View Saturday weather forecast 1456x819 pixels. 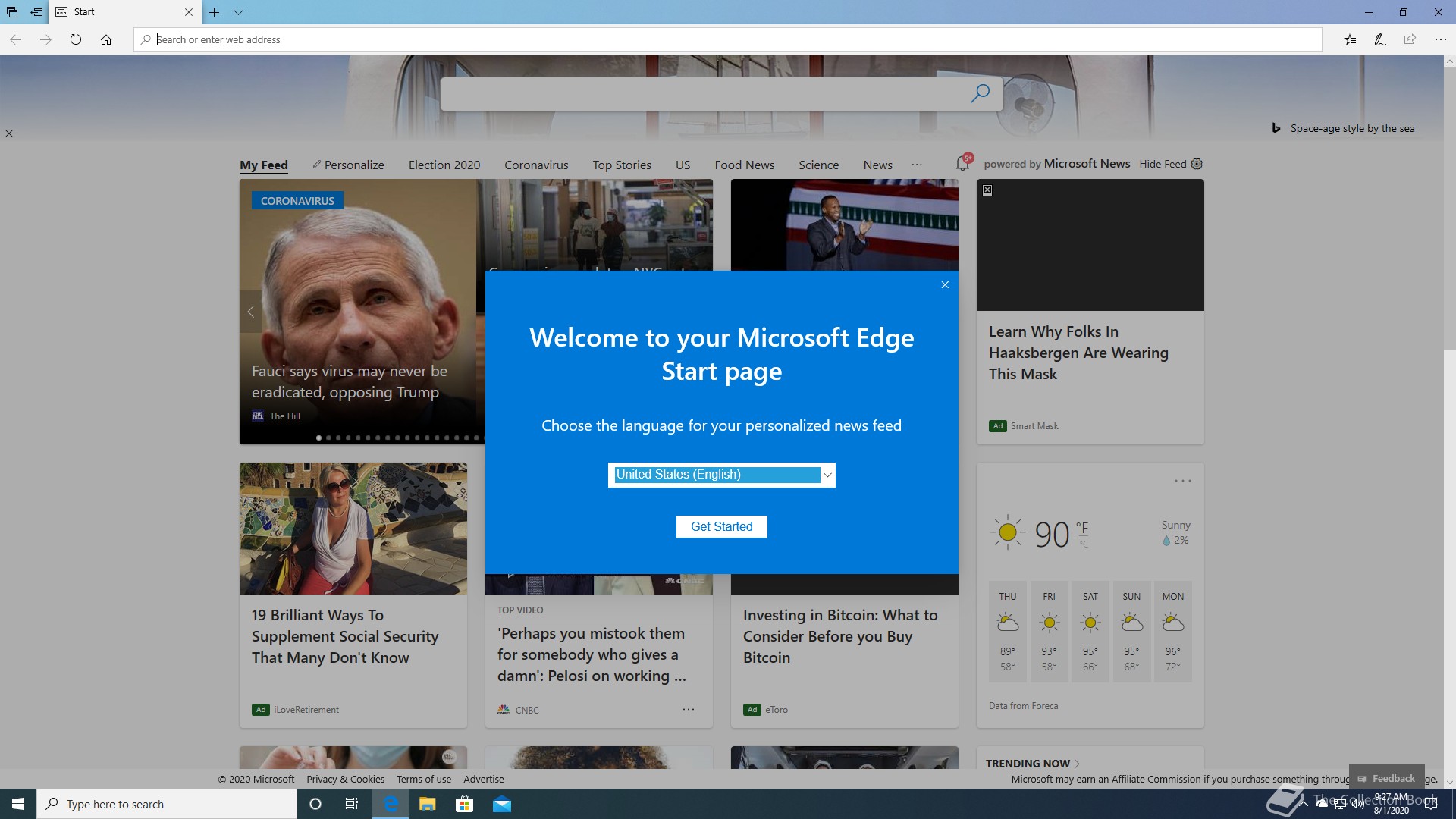pyautogui.click(x=1090, y=631)
